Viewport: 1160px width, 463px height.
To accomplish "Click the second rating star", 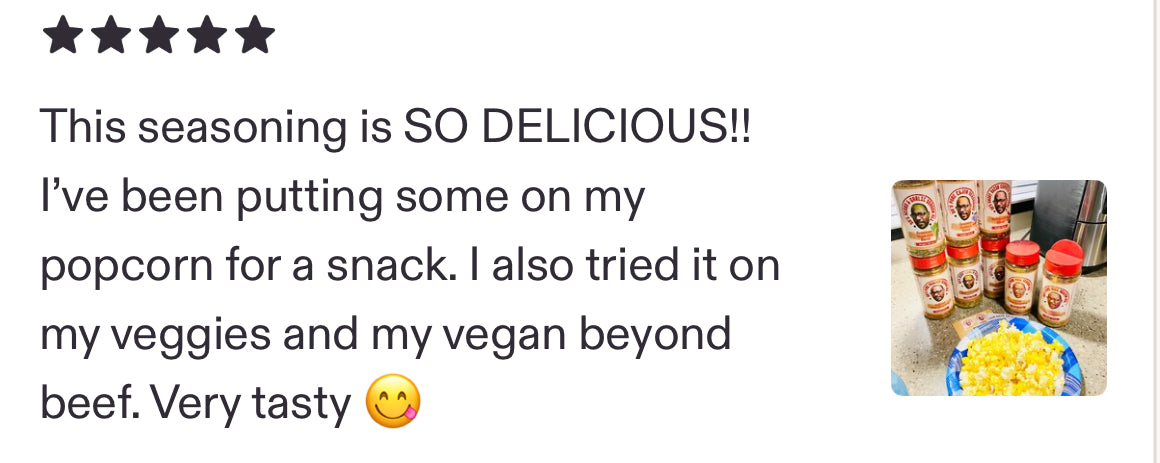I will (x=111, y=35).
